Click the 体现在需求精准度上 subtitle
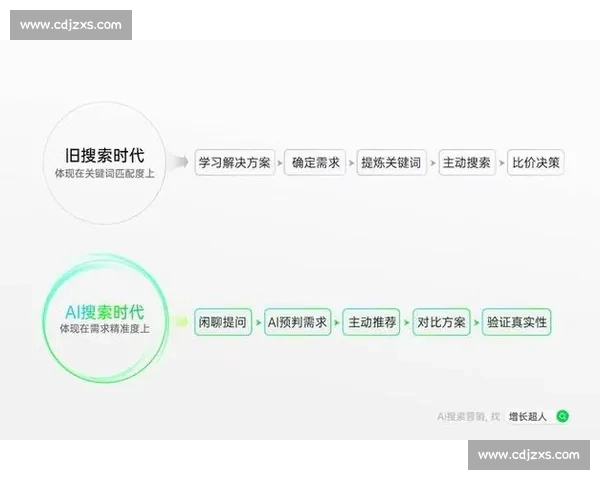The height and width of the screenshot is (480, 600). point(104,328)
